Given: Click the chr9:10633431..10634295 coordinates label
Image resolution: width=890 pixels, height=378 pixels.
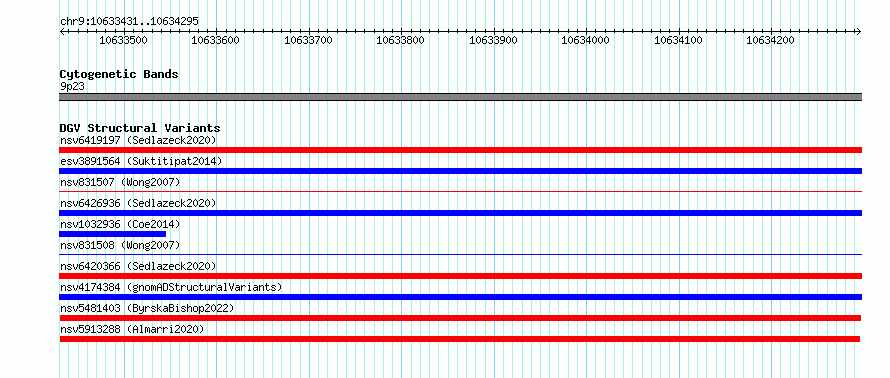Looking at the screenshot, I should pyautogui.click(x=129, y=22).
